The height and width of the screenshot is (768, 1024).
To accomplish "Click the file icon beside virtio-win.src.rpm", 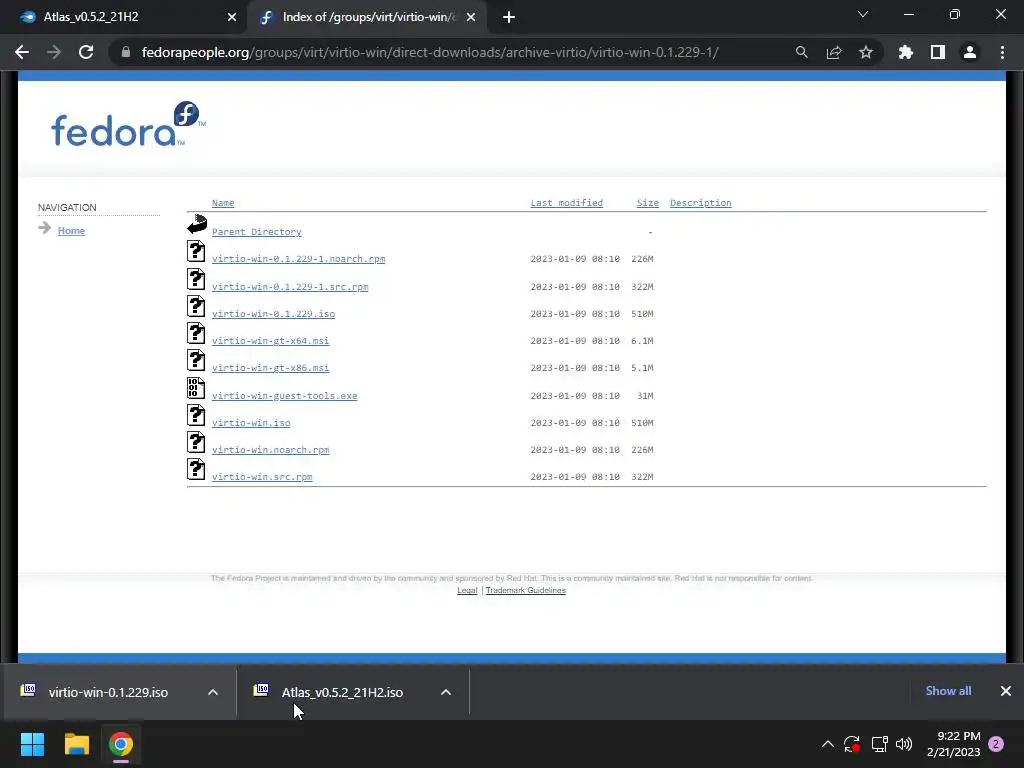I will (x=196, y=469).
